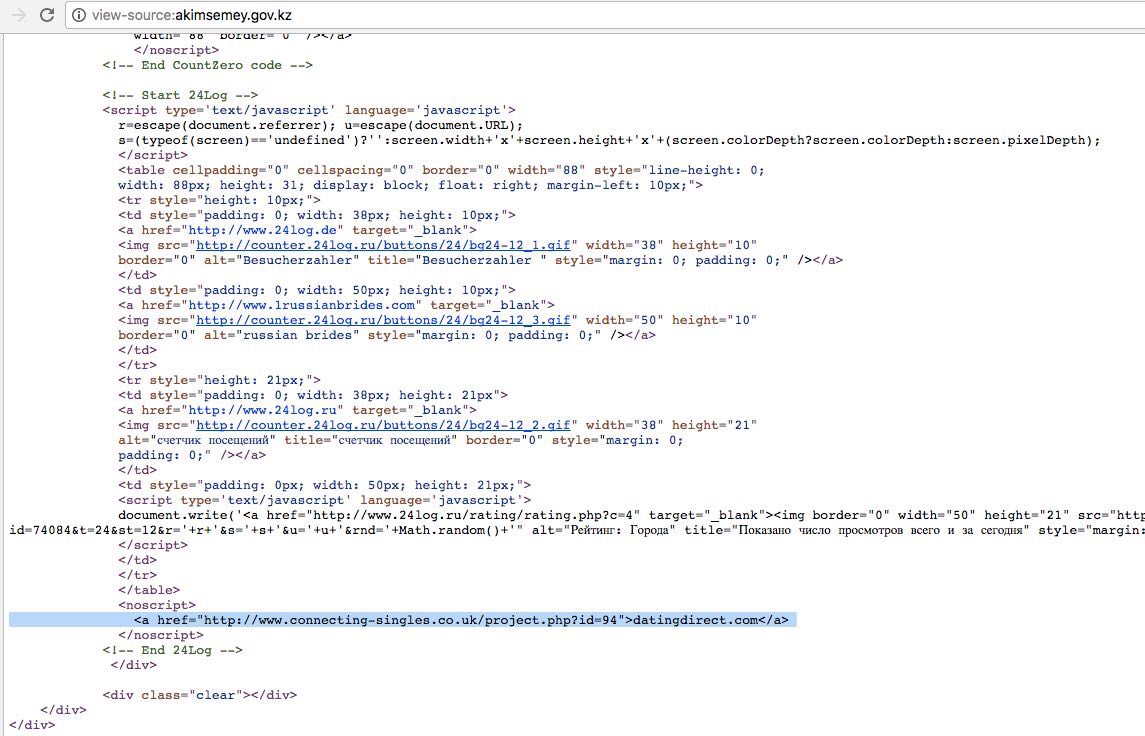
Task: Open the bg24-12_2.gif source link
Action: (383, 425)
